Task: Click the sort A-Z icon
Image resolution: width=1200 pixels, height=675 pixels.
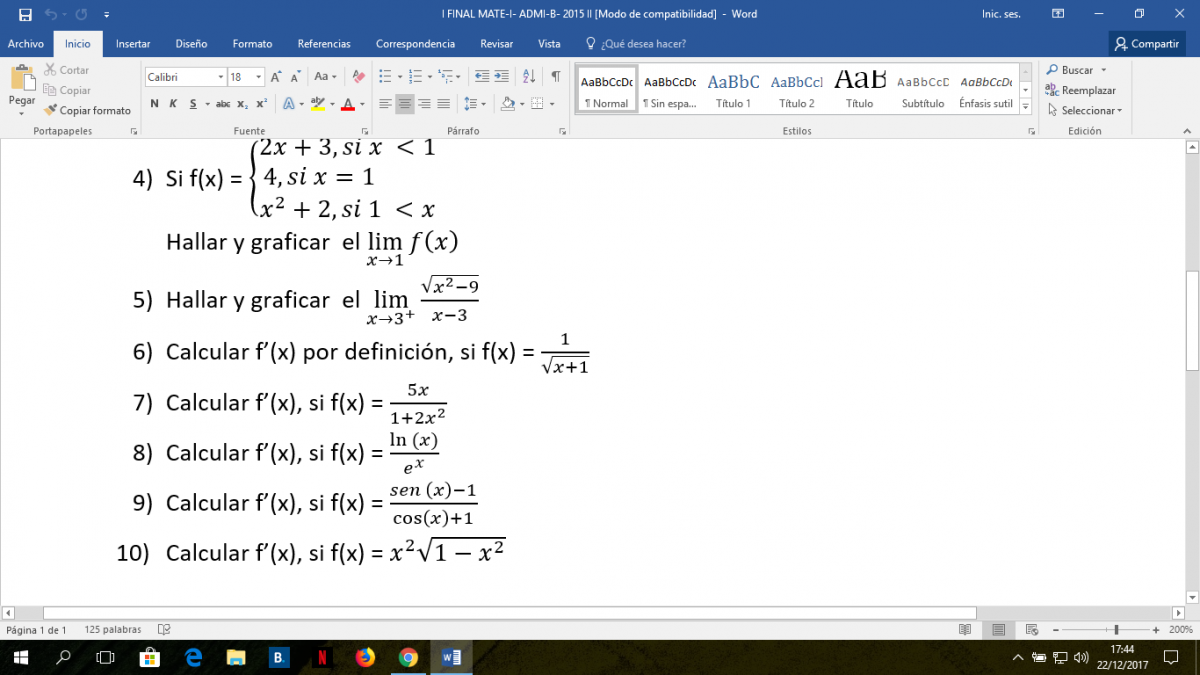Action: pyautogui.click(x=529, y=77)
